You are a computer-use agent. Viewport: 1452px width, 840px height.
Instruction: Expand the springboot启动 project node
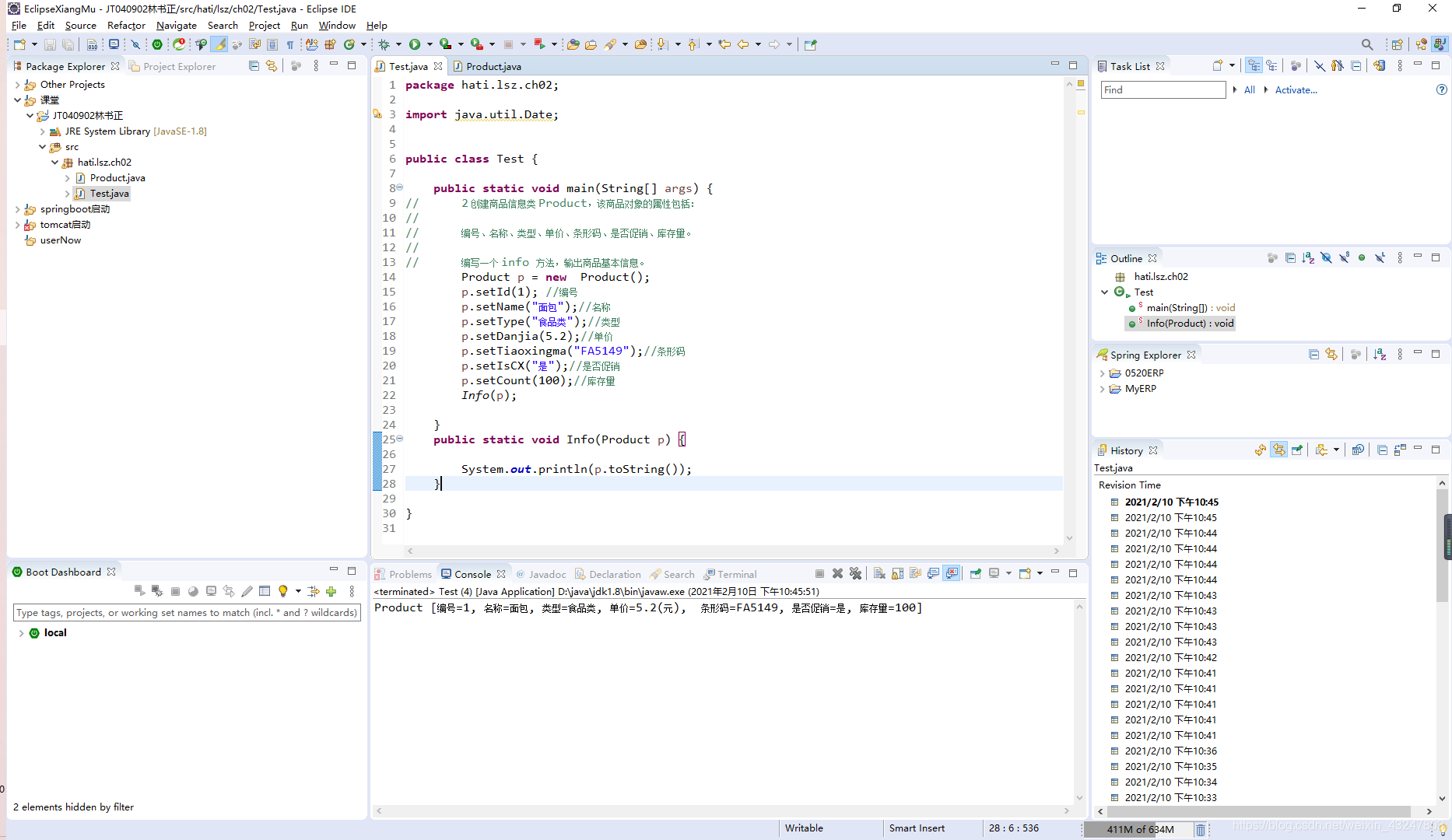click(x=17, y=209)
